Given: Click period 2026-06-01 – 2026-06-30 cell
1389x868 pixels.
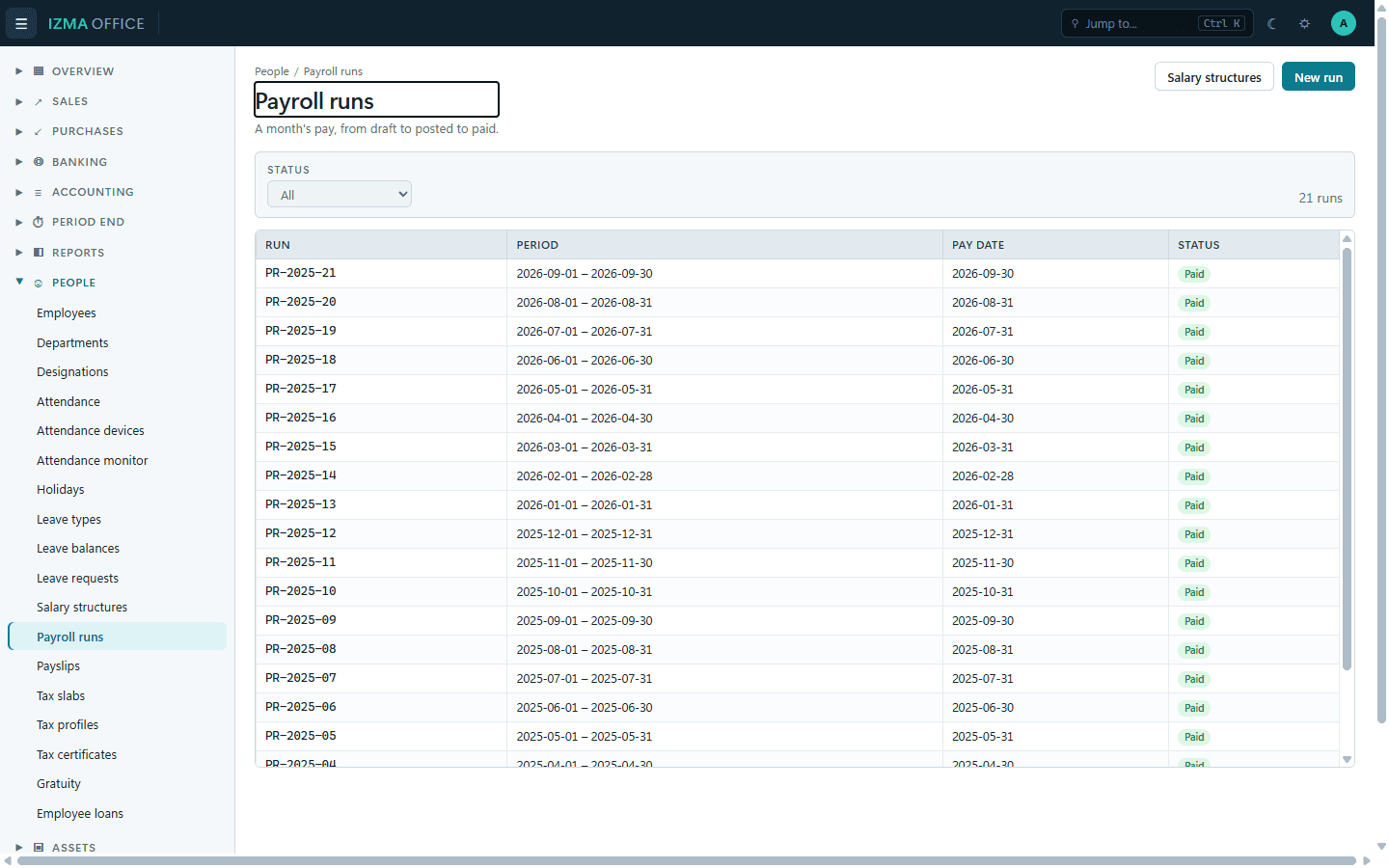Looking at the screenshot, I should [x=724, y=361].
